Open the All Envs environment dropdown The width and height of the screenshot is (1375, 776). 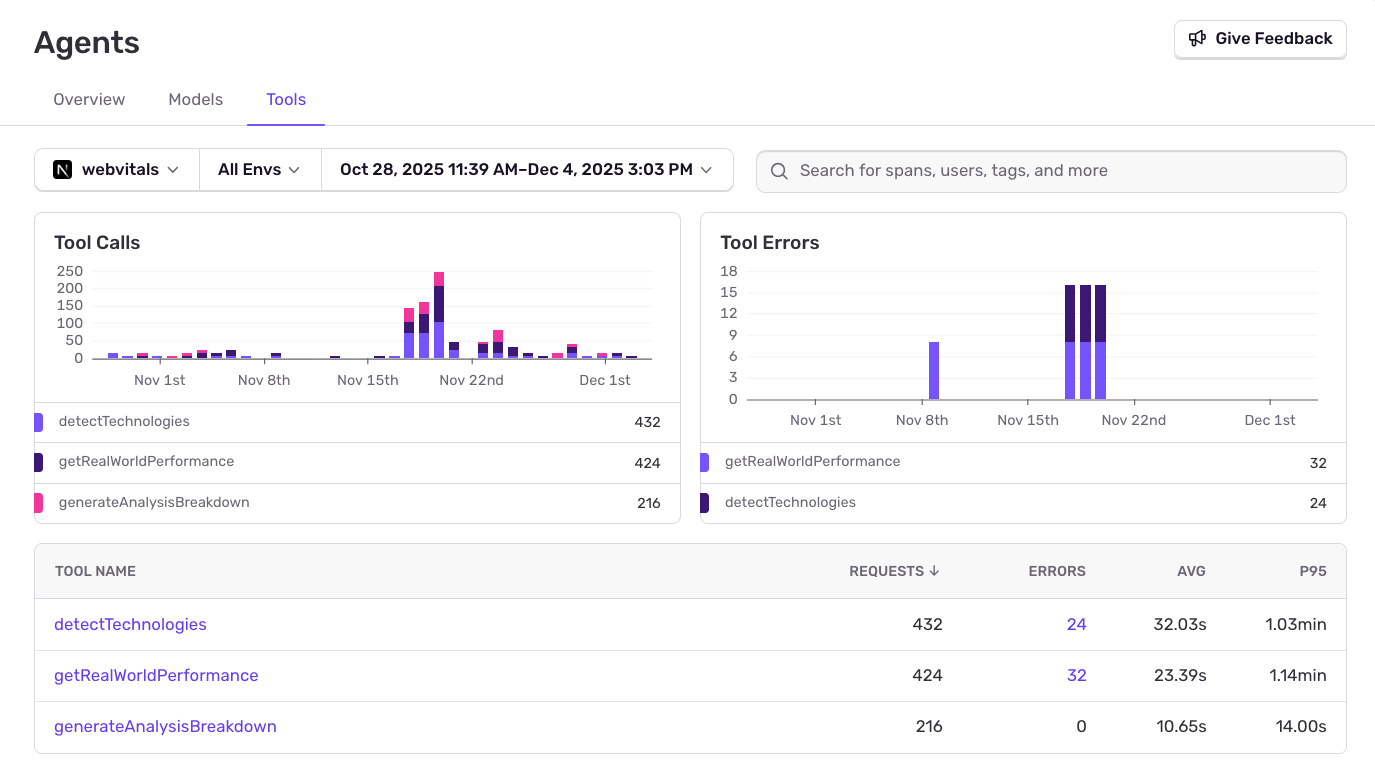(x=259, y=169)
